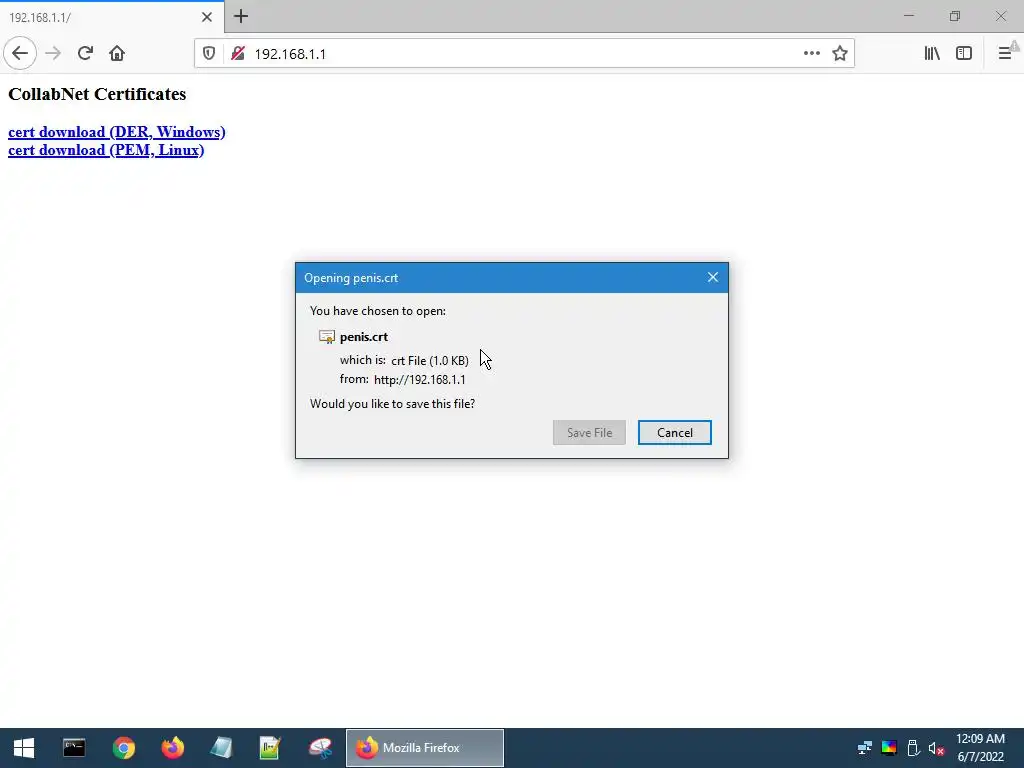This screenshot has height=768, width=1024.
Task: Click the address bar showing 192.168.1.1
Action: [522, 54]
